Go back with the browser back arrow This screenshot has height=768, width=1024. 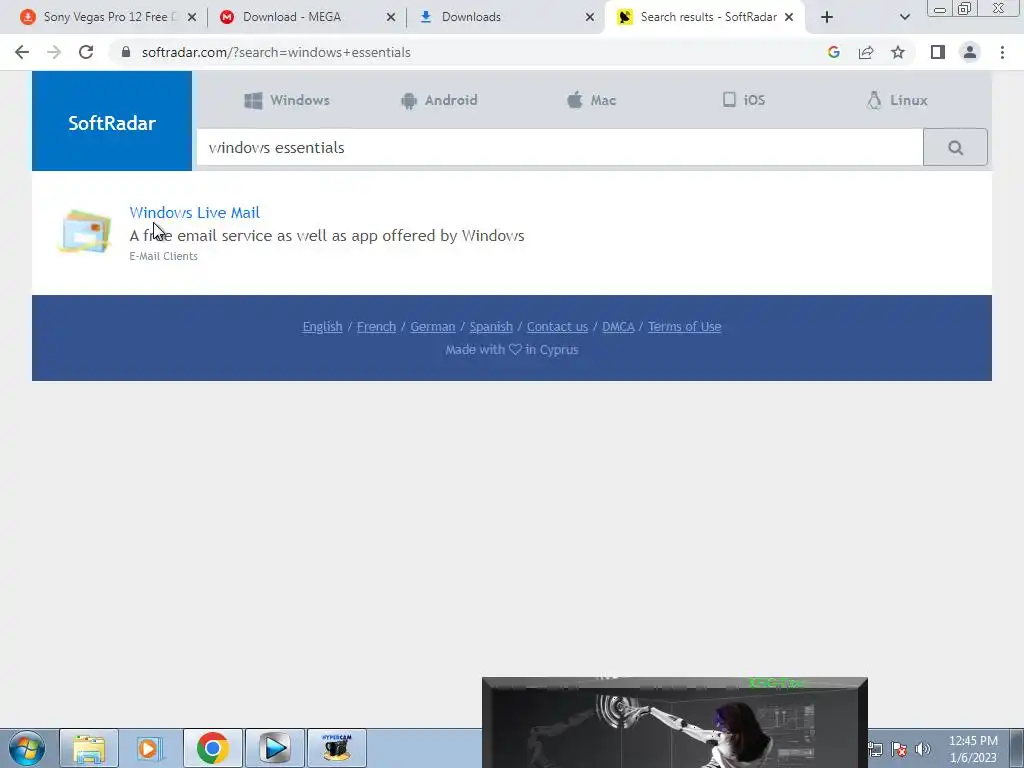(x=22, y=52)
